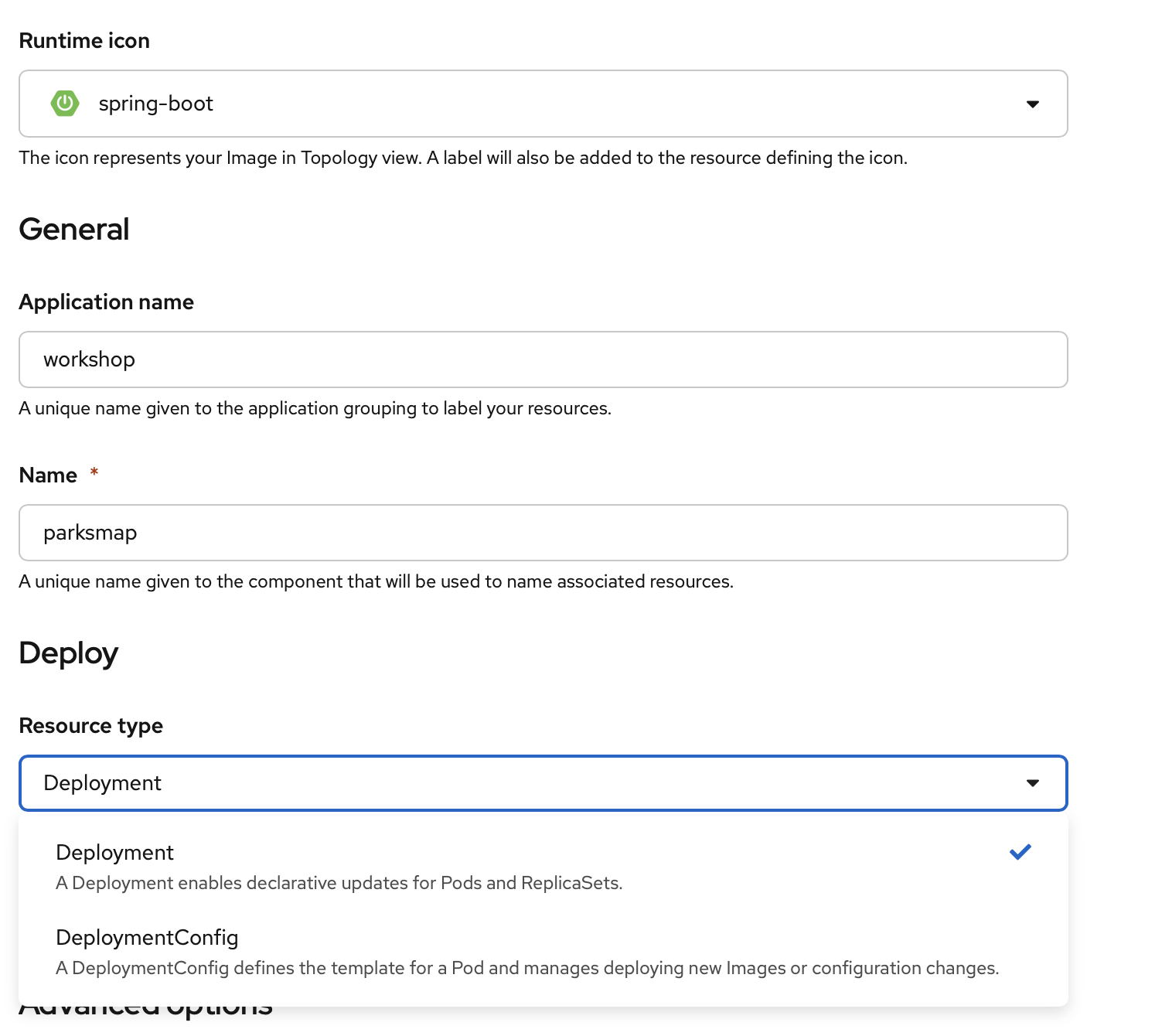
Task: Choose DeploymentConfig from the resource type list
Action: pyautogui.click(x=147, y=938)
